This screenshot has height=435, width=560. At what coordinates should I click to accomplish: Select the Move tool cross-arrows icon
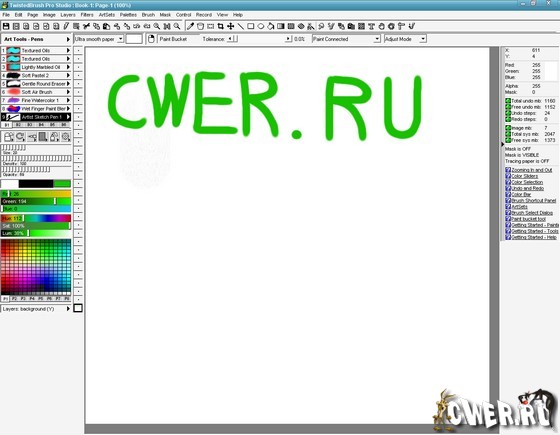231,26
